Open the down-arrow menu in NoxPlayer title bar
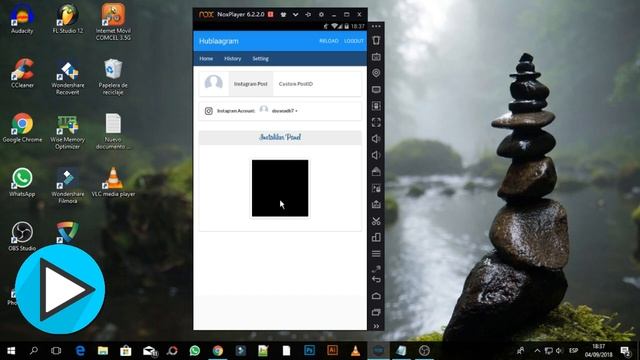Image resolution: width=640 pixels, height=360 pixels. coord(296,14)
